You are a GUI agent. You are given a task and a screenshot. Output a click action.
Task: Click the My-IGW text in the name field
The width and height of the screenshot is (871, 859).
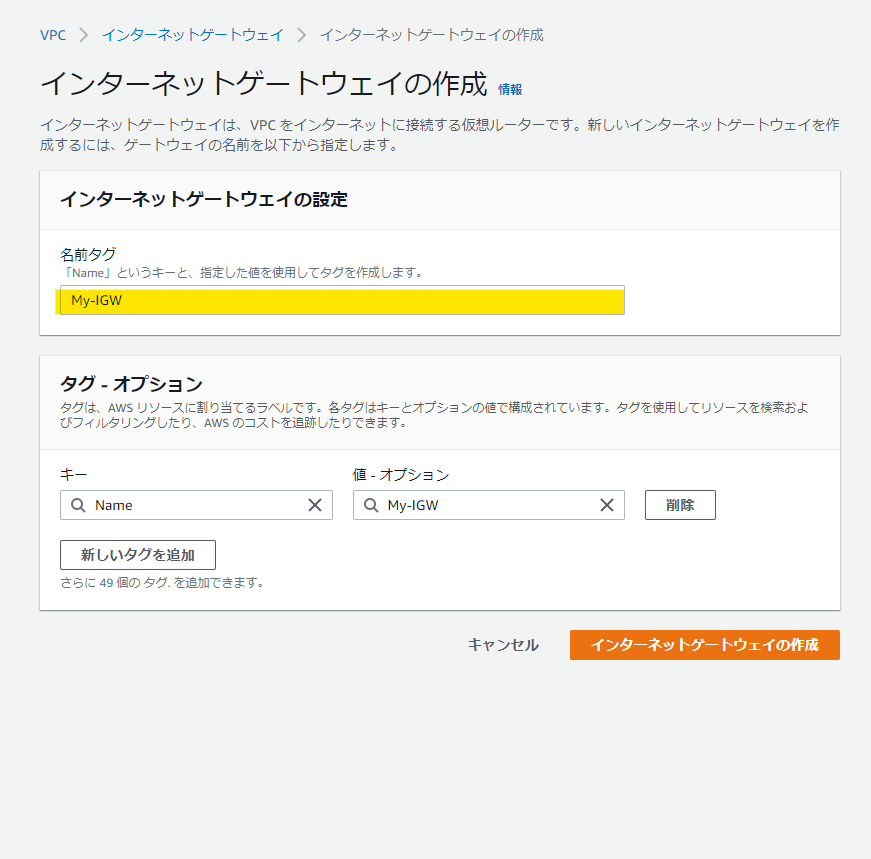tap(99, 300)
